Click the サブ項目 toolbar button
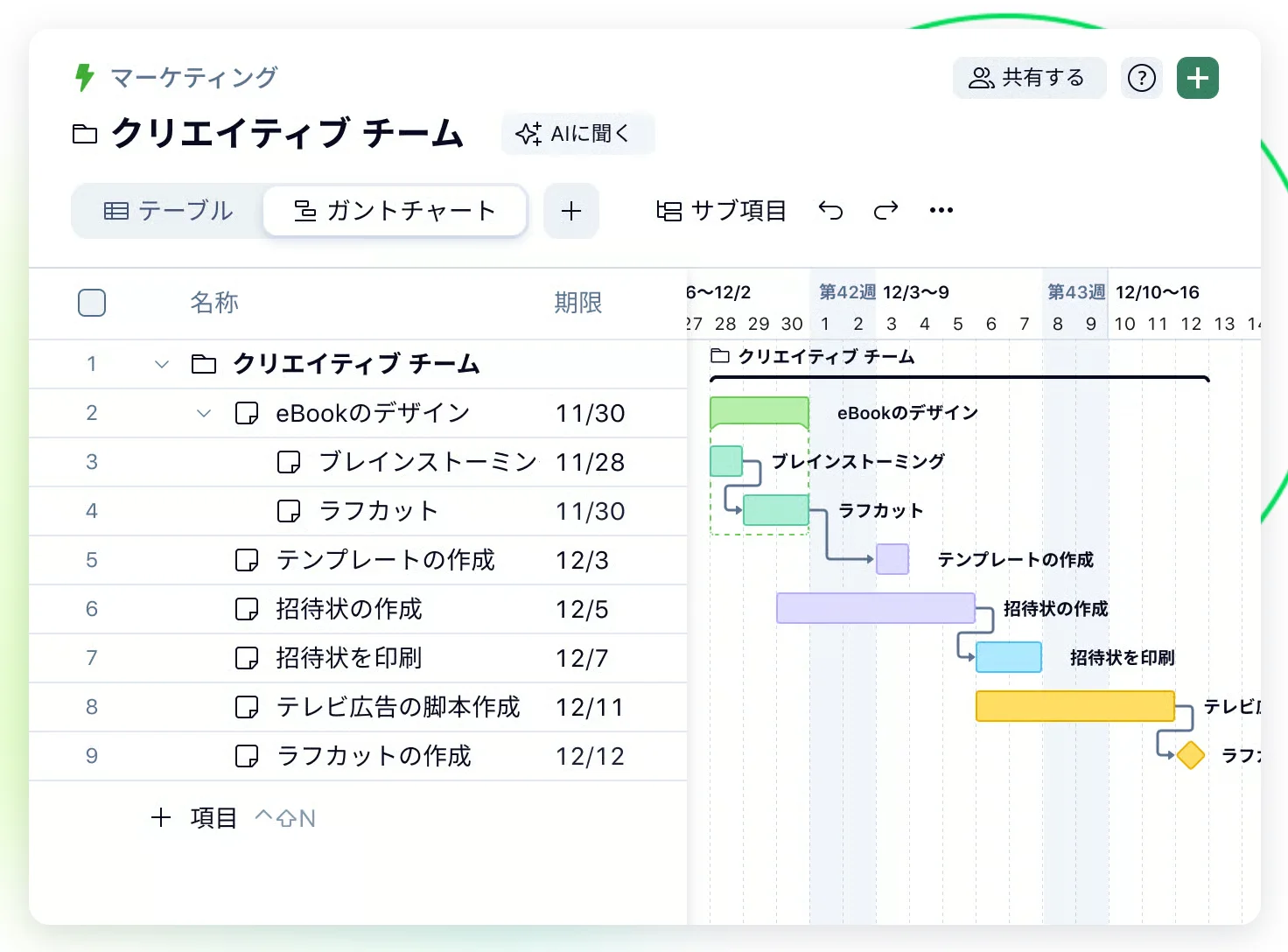This screenshot has height=952, width=1288. coord(721,210)
